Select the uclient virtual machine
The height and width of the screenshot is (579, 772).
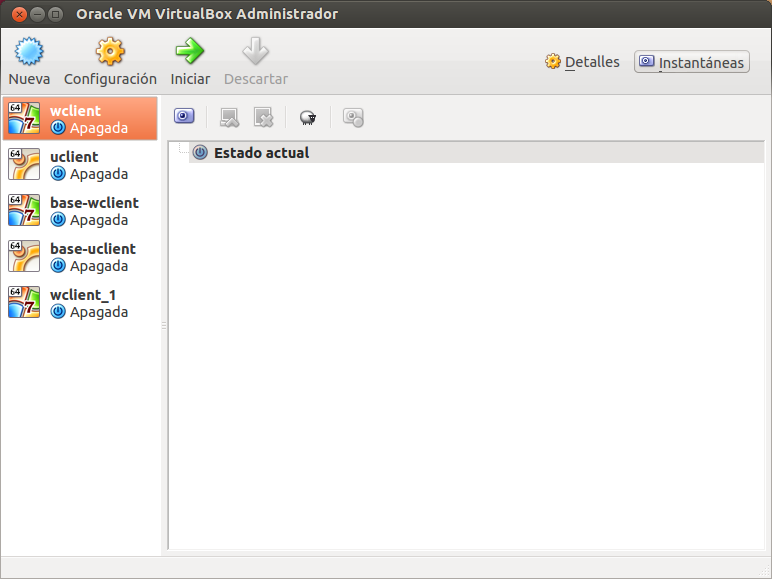80,164
